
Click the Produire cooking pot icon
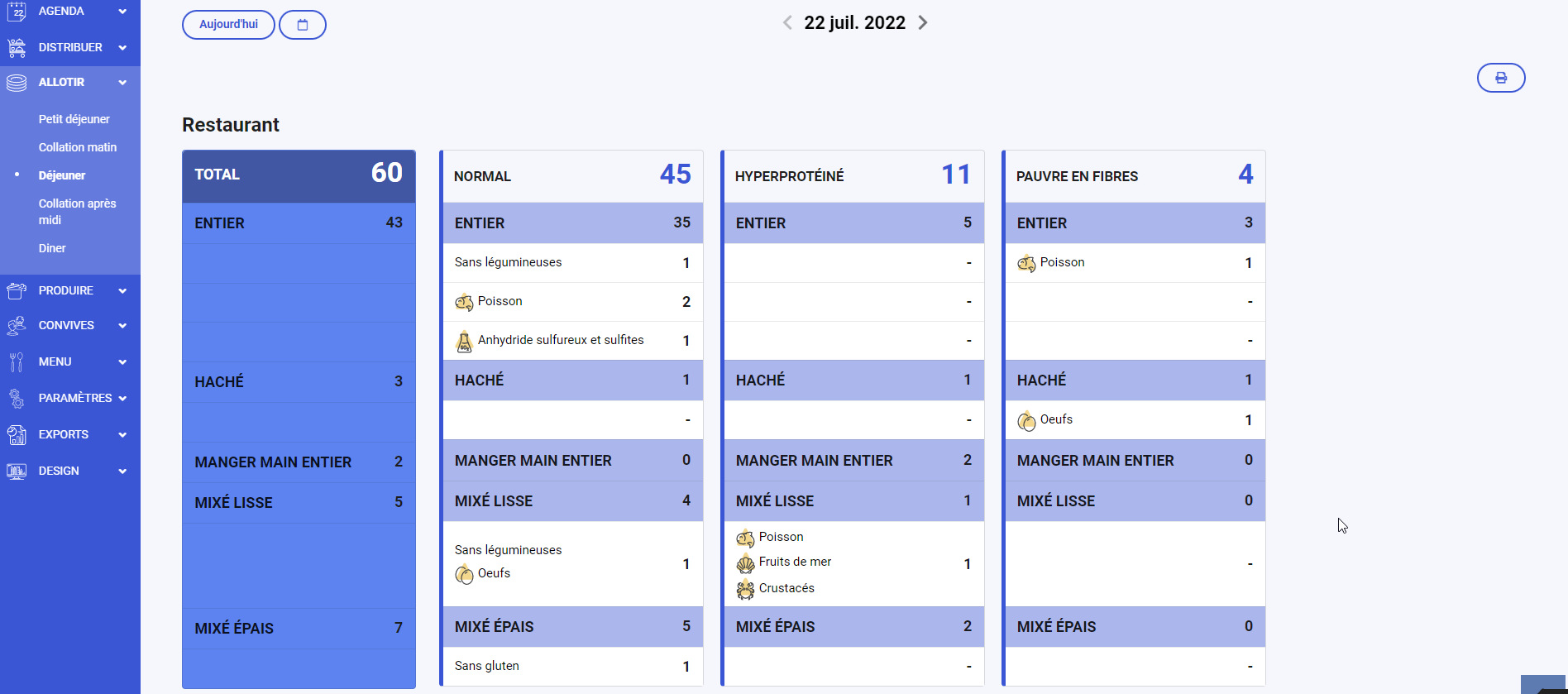(x=17, y=290)
